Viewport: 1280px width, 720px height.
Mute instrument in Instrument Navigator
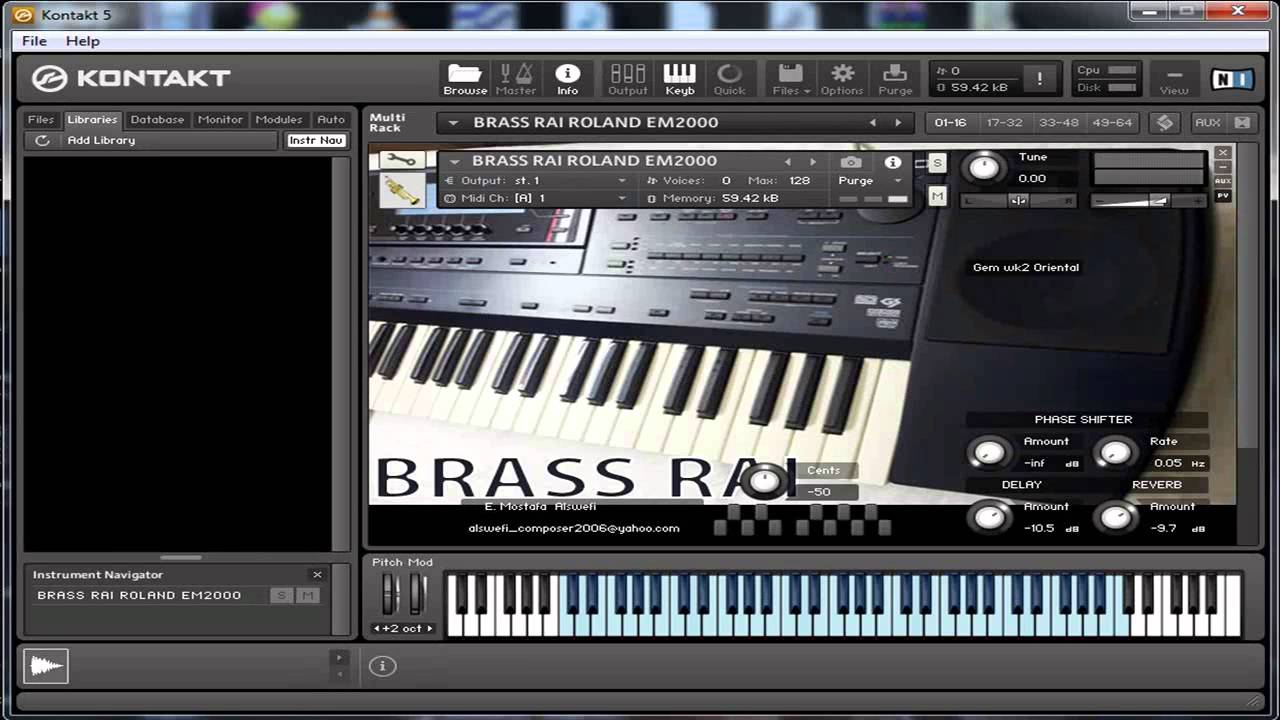point(308,595)
